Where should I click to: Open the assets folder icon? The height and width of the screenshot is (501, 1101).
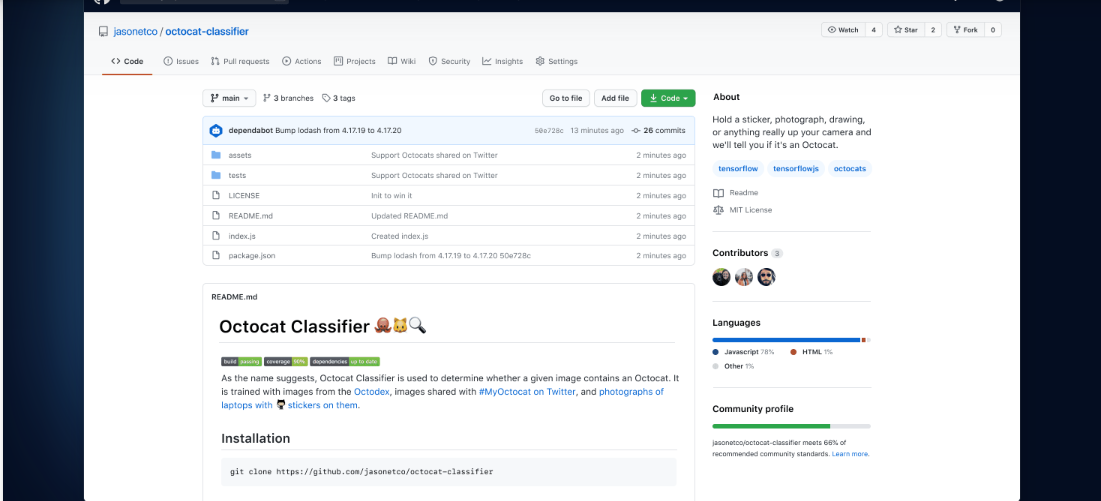click(216, 155)
